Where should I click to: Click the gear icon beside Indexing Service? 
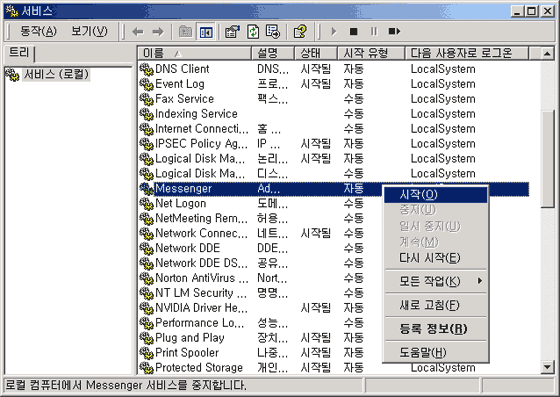click(146, 114)
